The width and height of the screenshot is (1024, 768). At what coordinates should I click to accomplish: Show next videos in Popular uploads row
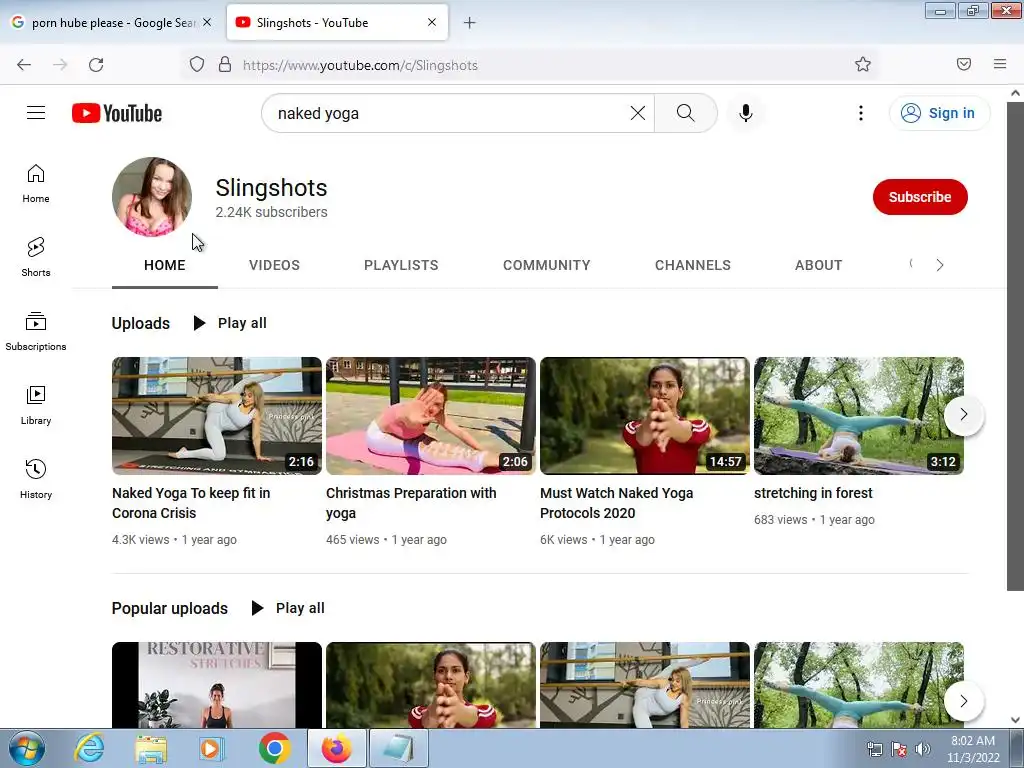point(964,701)
